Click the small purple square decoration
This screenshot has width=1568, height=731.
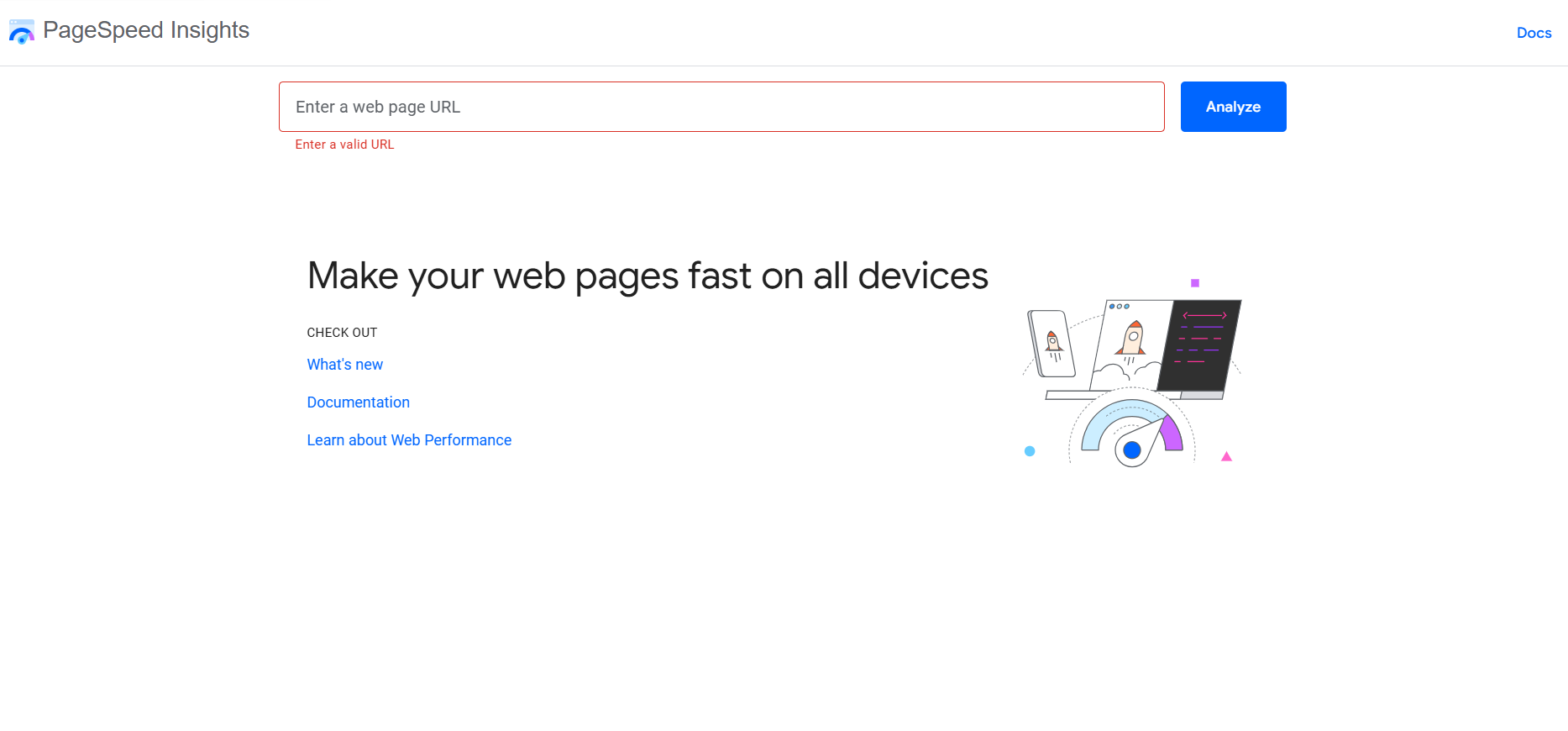coord(1195,283)
